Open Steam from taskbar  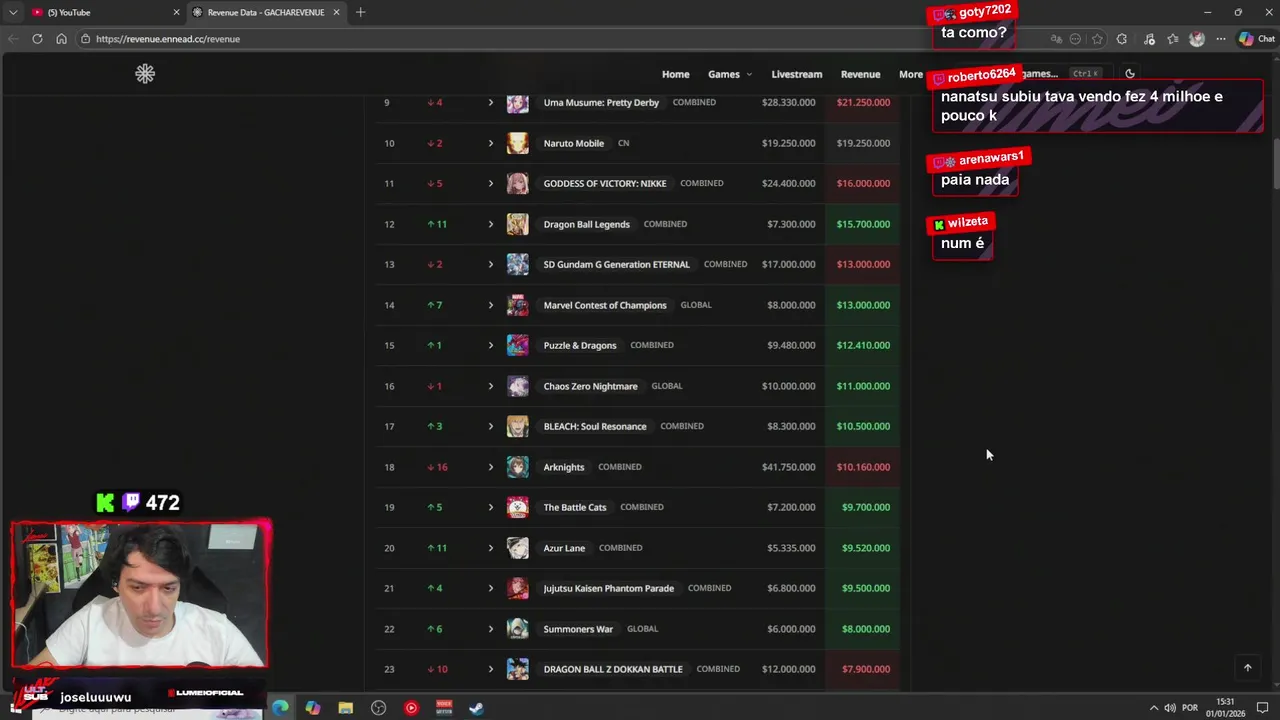coord(476,708)
